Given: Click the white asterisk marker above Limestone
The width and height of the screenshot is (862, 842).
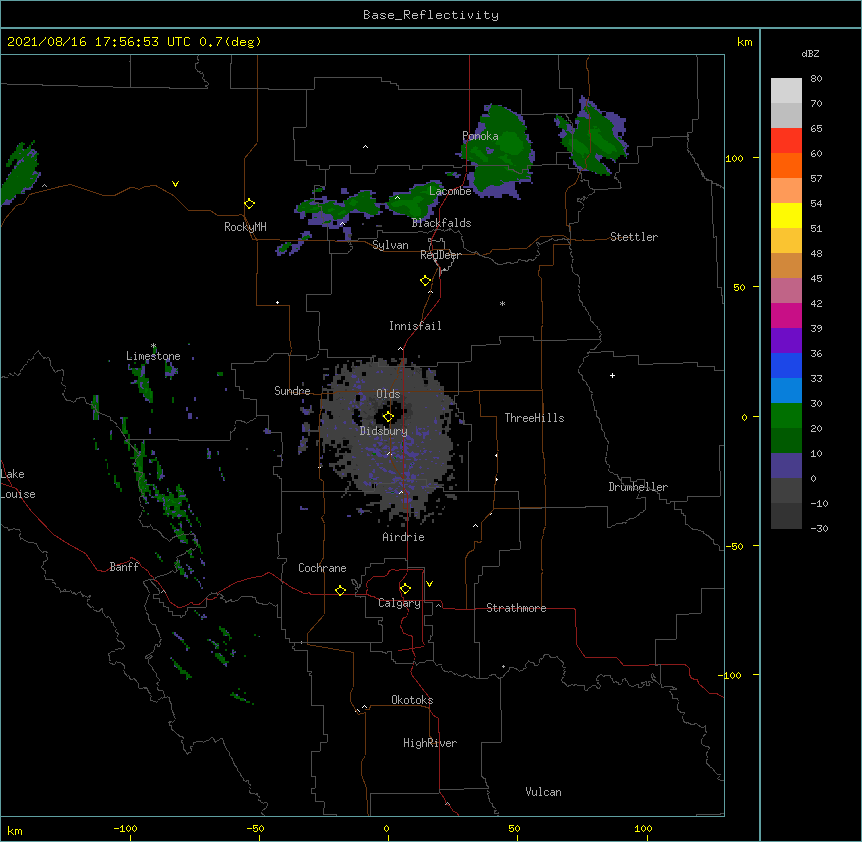Looking at the screenshot, I should (x=153, y=346).
